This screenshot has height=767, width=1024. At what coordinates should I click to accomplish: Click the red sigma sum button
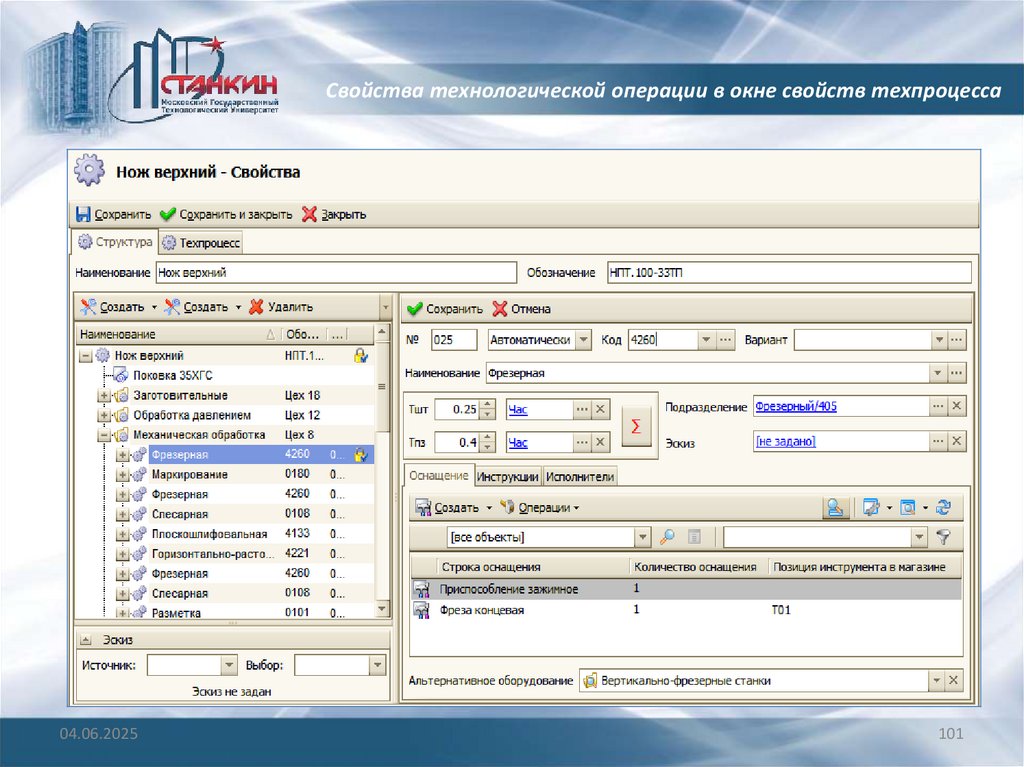coord(637,425)
